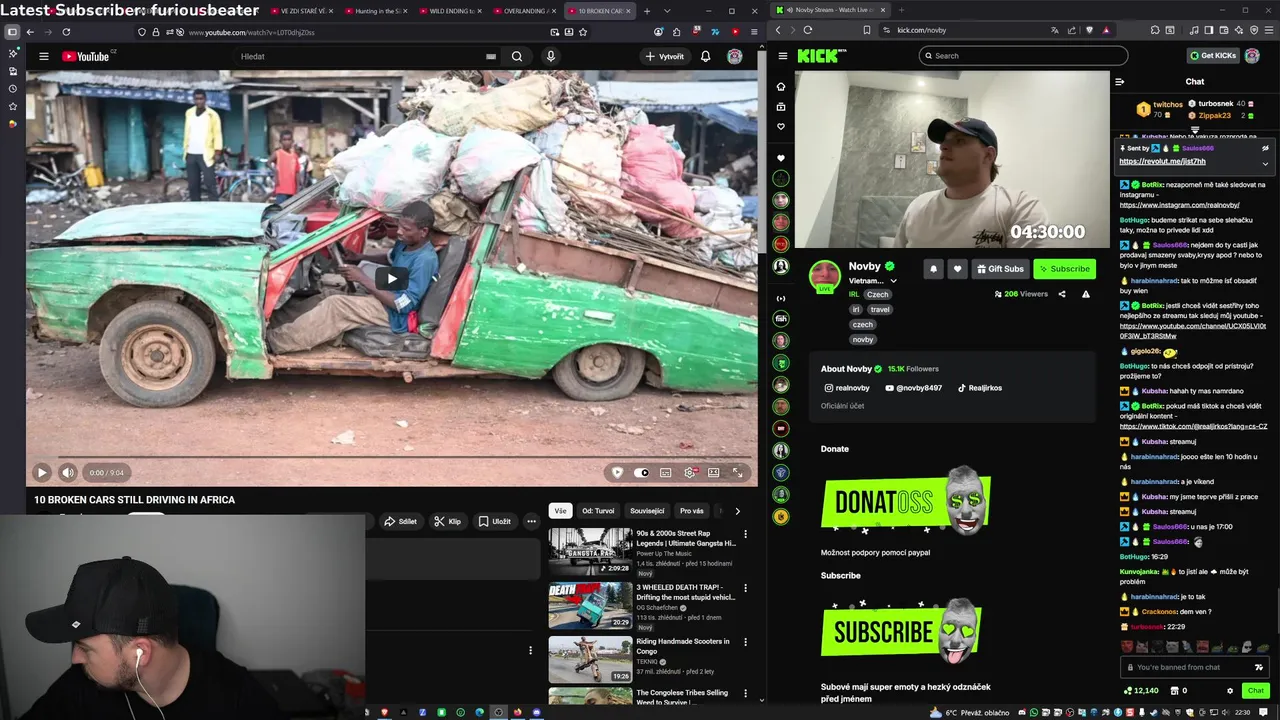This screenshot has height=720, width=1280.
Task: Enter YouTube fullscreen mode
Action: (x=738, y=473)
